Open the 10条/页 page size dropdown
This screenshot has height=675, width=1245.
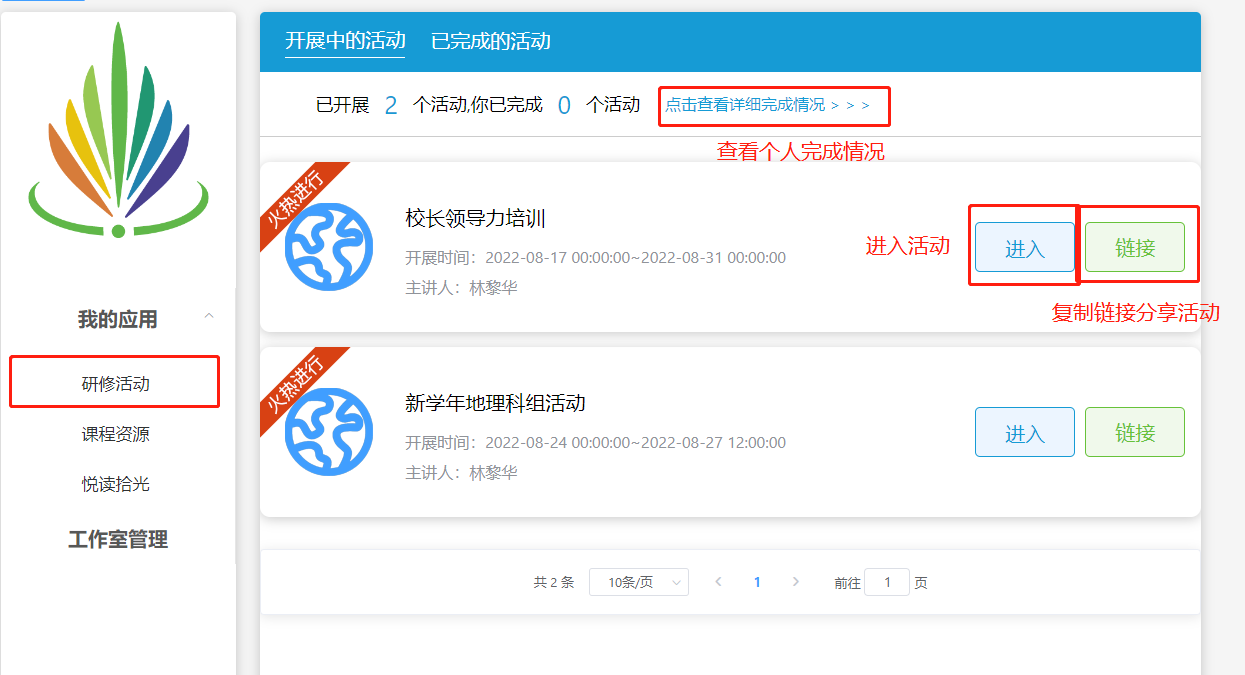click(638, 582)
